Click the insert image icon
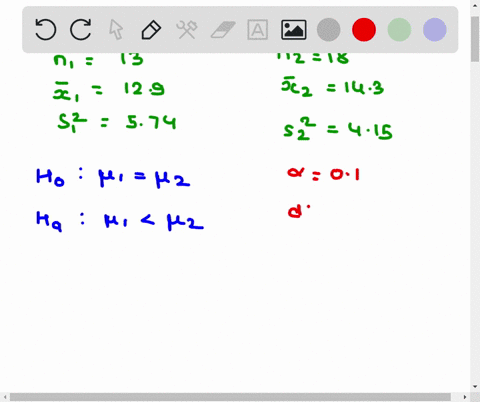 (x=293, y=30)
